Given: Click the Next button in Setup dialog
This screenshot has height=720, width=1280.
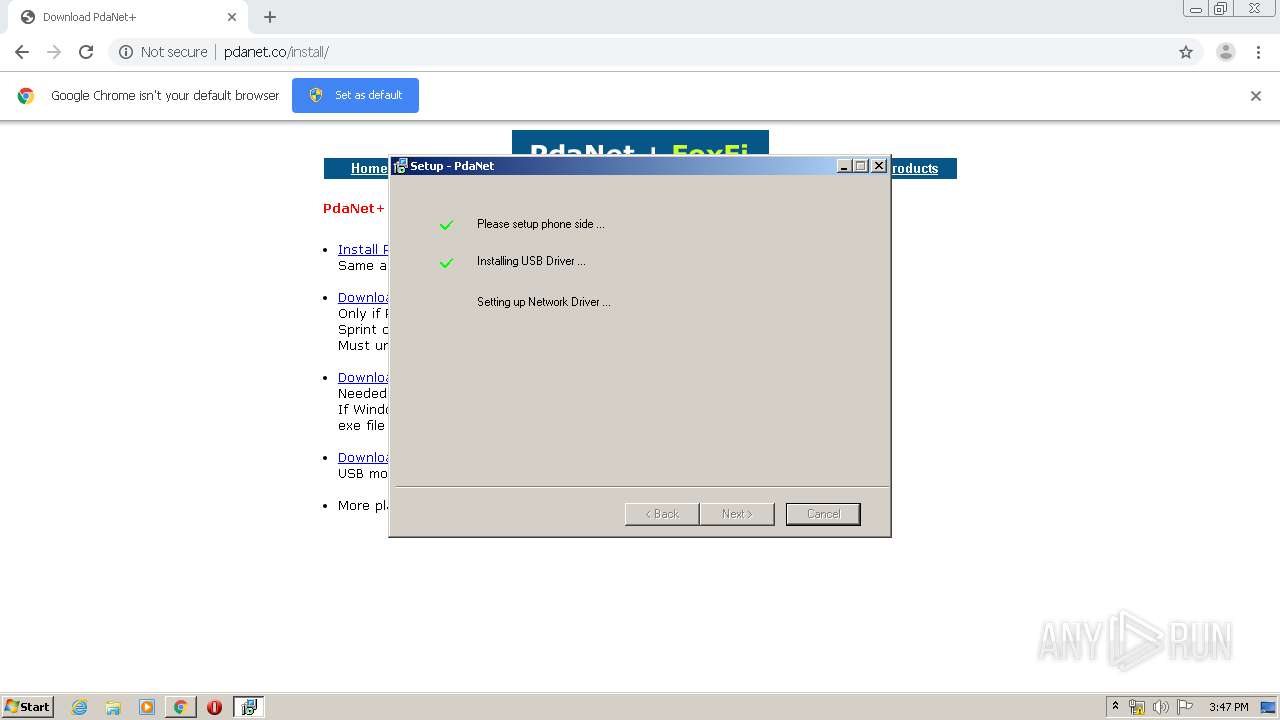Looking at the screenshot, I should point(737,514).
